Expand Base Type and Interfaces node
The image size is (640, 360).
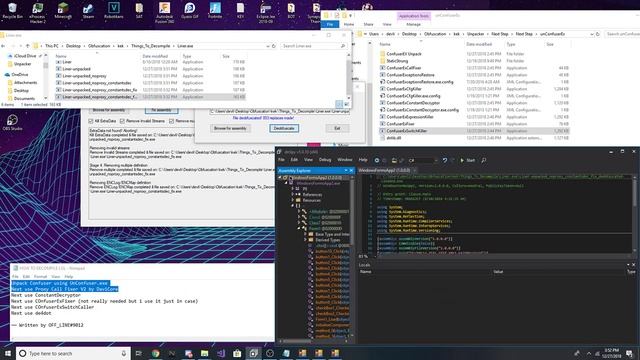pos(305,234)
